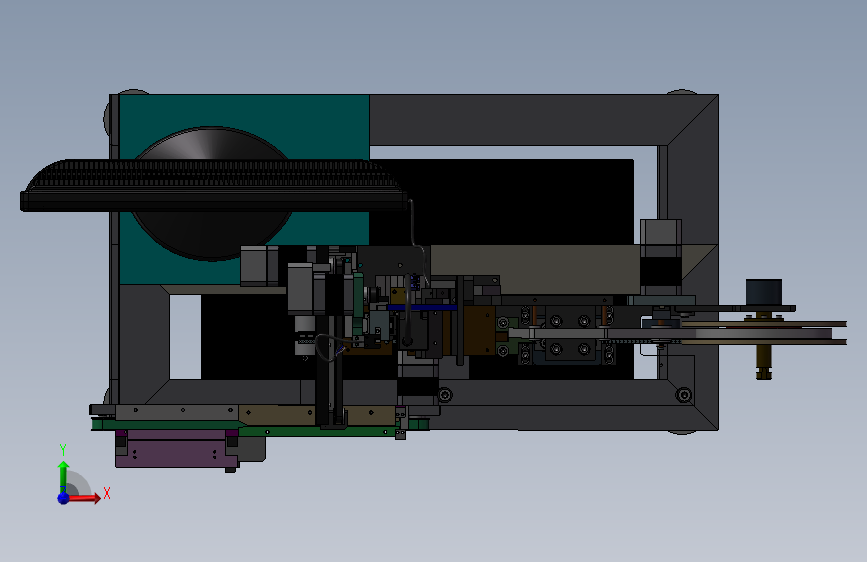
Task: Select the blue Z axis origin ball
Action: 64,498
